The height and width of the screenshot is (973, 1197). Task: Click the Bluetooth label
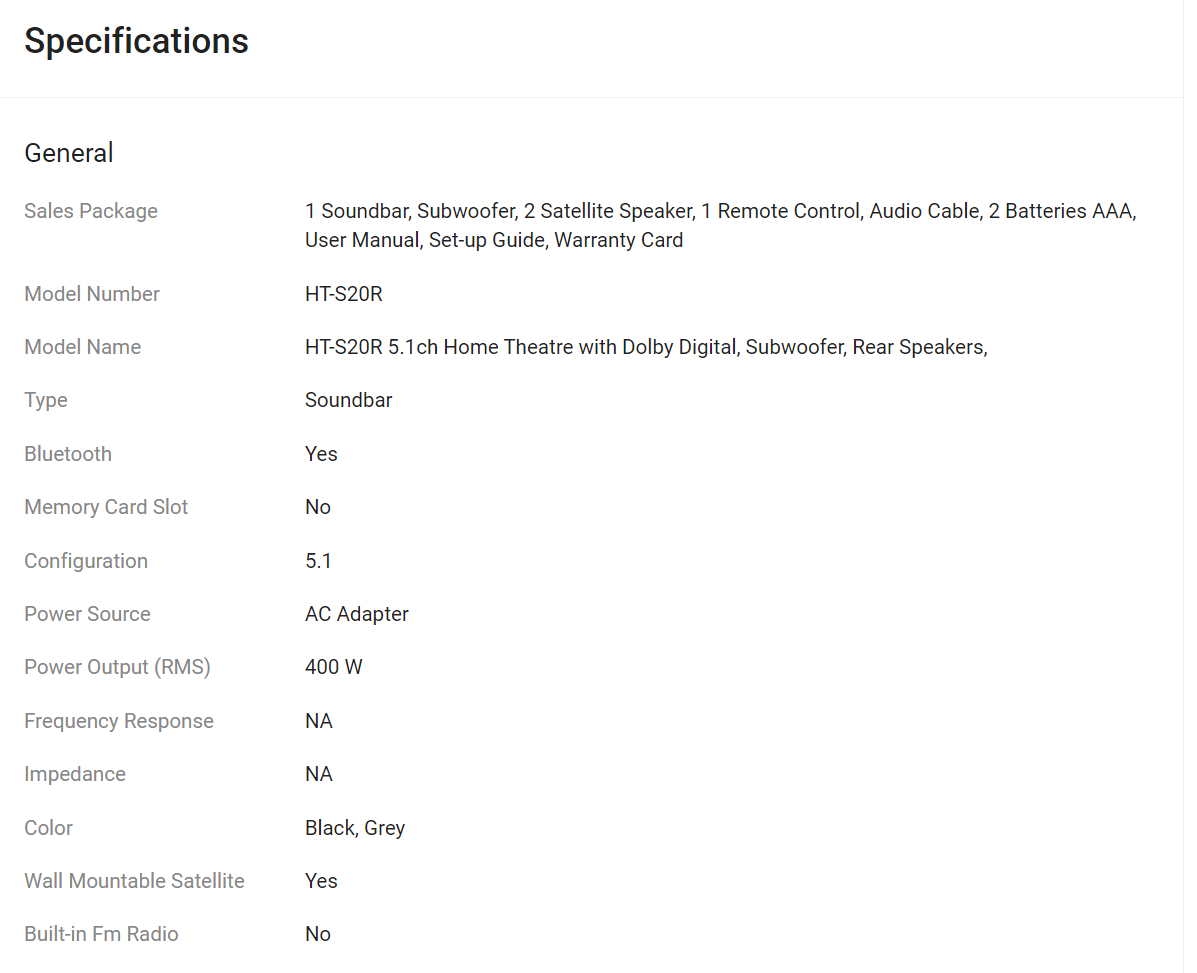tap(68, 453)
